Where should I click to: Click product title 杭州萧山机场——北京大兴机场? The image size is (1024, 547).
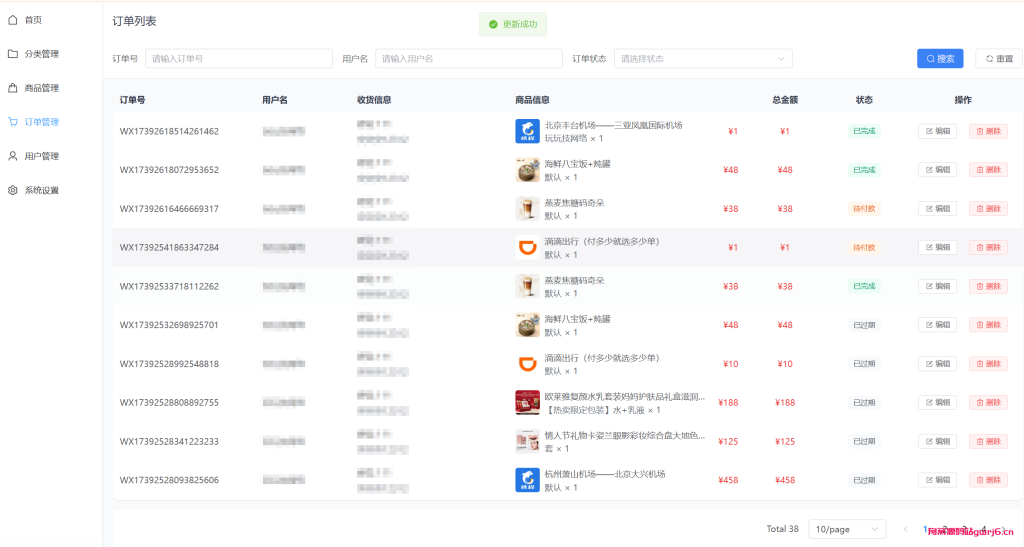click(x=605, y=474)
